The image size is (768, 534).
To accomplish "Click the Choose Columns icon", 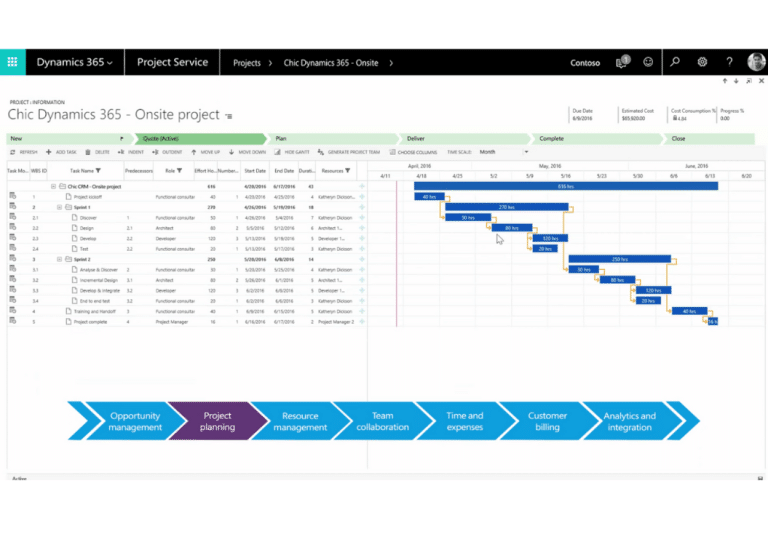I will pos(392,152).
